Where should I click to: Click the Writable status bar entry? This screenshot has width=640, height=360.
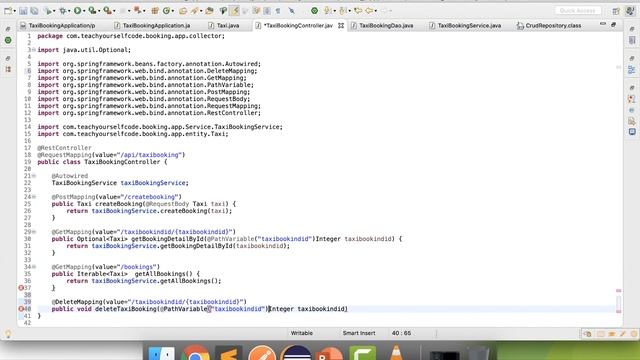pyautogui.click(x=302, y=333)
